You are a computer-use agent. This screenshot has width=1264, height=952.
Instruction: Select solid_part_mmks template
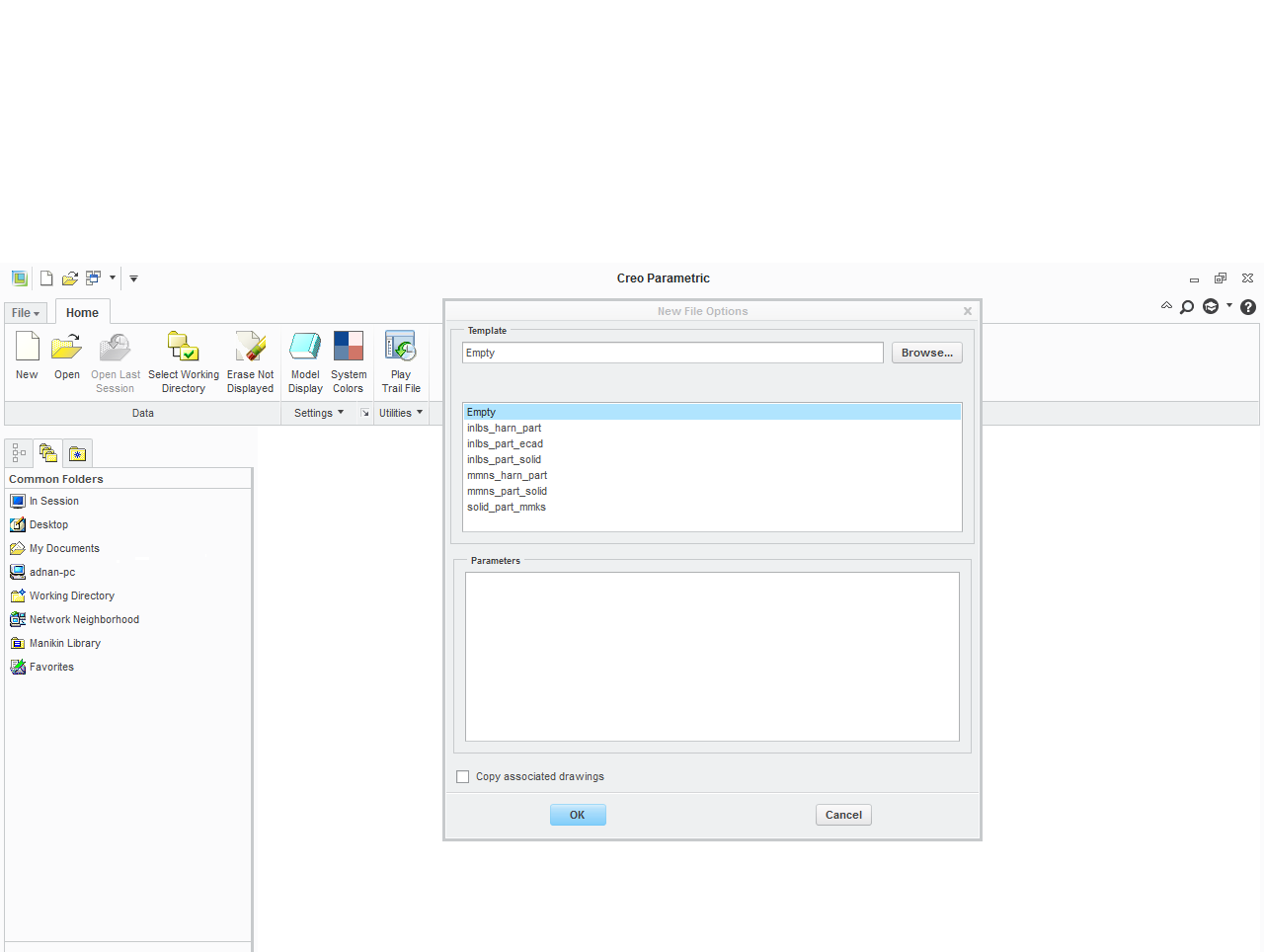(712, 507)
